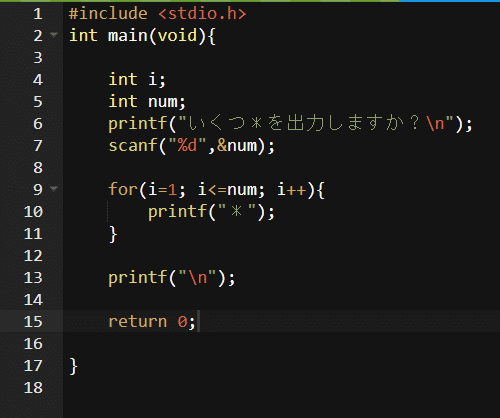
Task: Select line number 18 in the gutter
Action: click(33, 388)
